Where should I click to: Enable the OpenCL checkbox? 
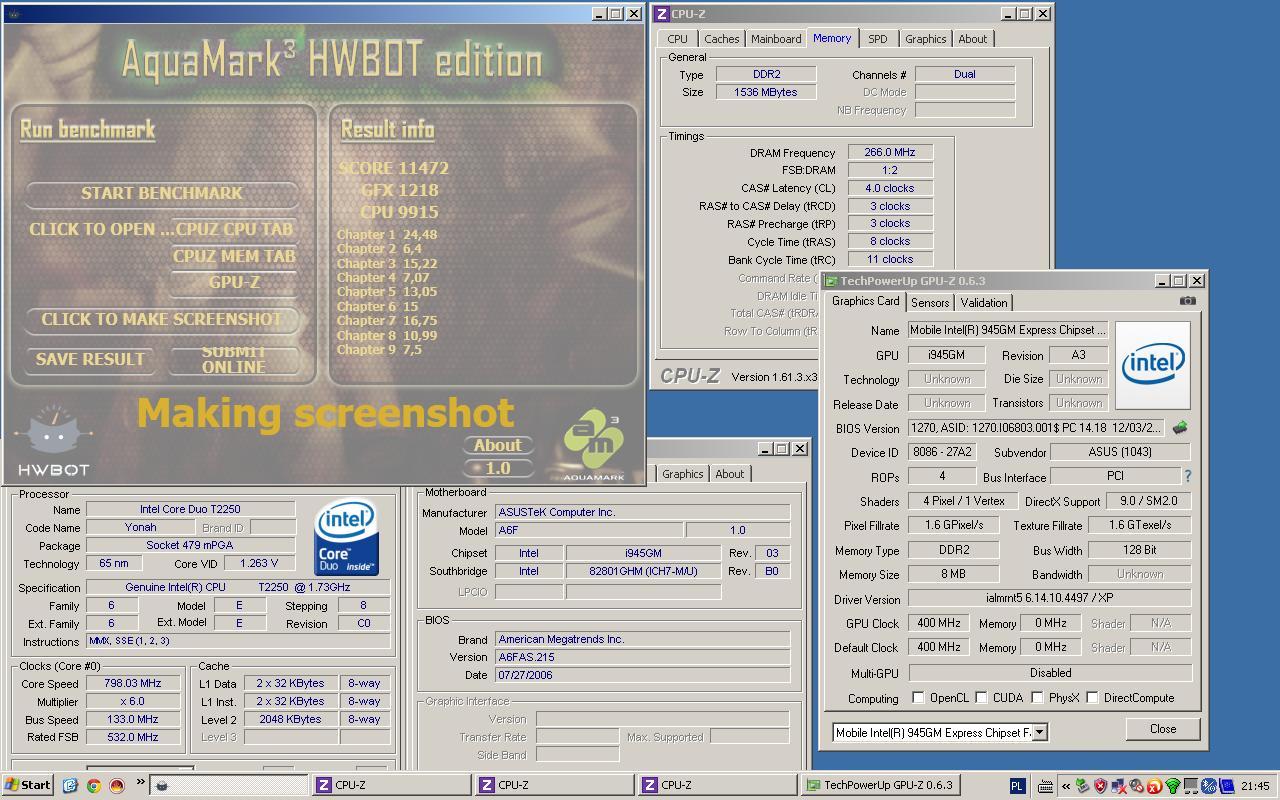pos(918,698)
